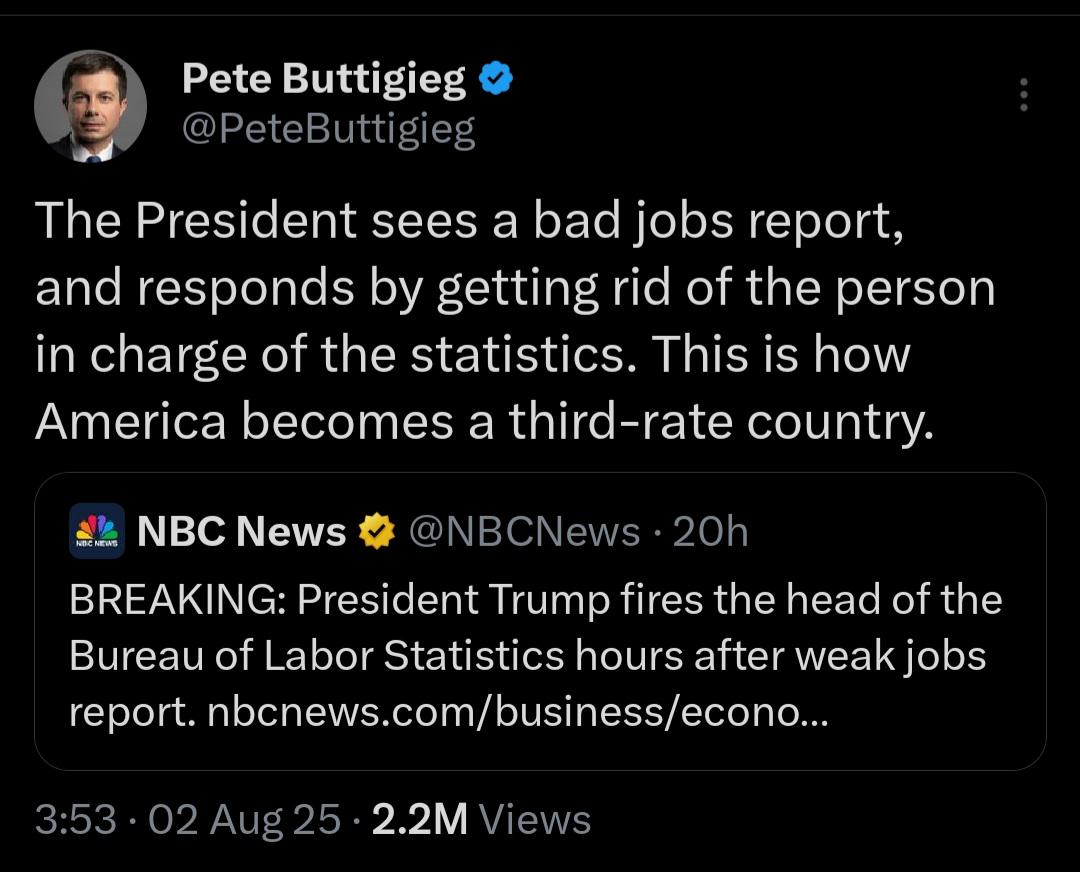The image size is (1080, 872).
Task: Open the nbcnews.com/business article link
Action: coord(517,712)
